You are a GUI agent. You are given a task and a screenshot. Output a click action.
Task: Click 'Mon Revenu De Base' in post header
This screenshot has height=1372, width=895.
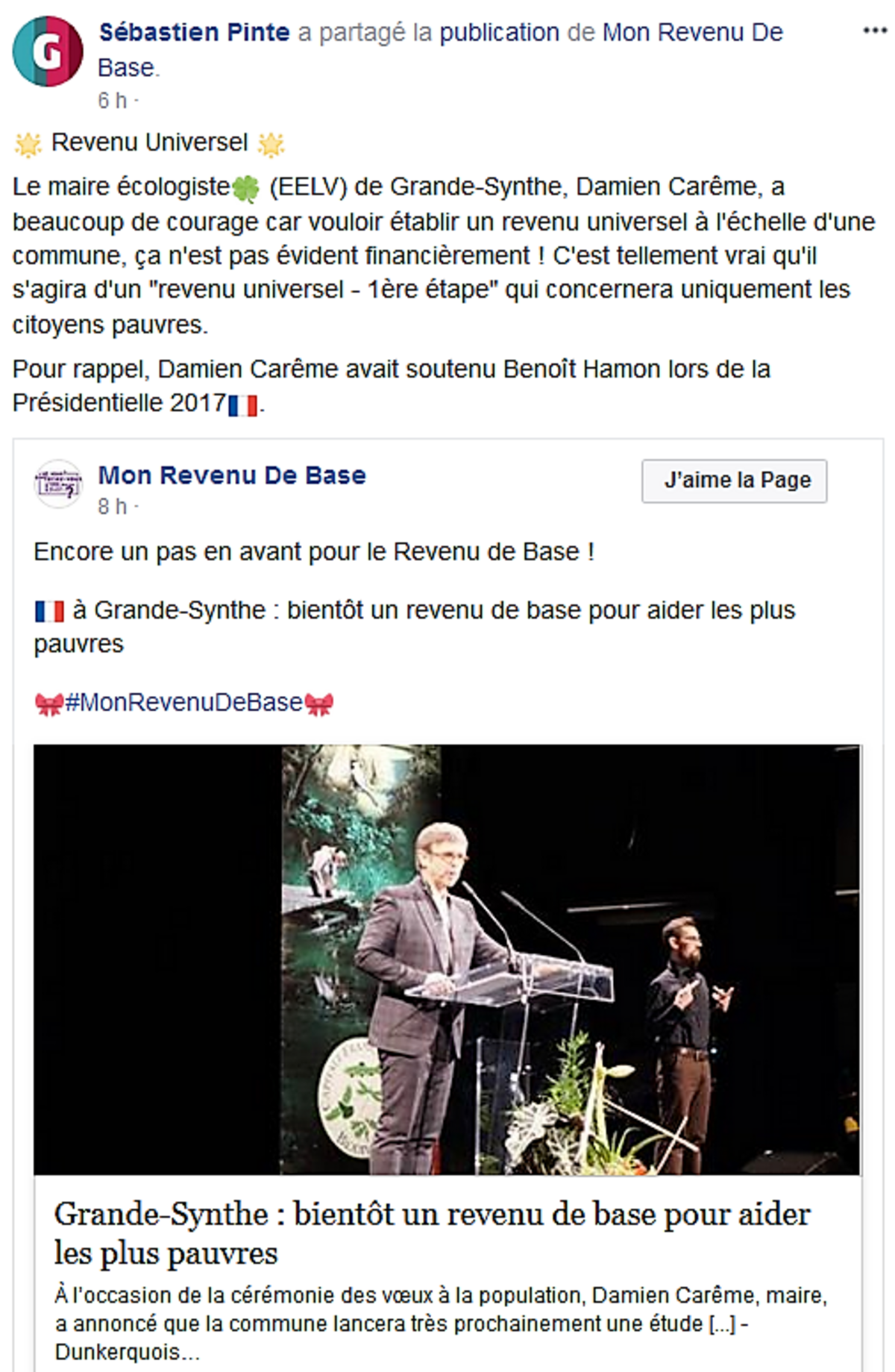[692, 33]
